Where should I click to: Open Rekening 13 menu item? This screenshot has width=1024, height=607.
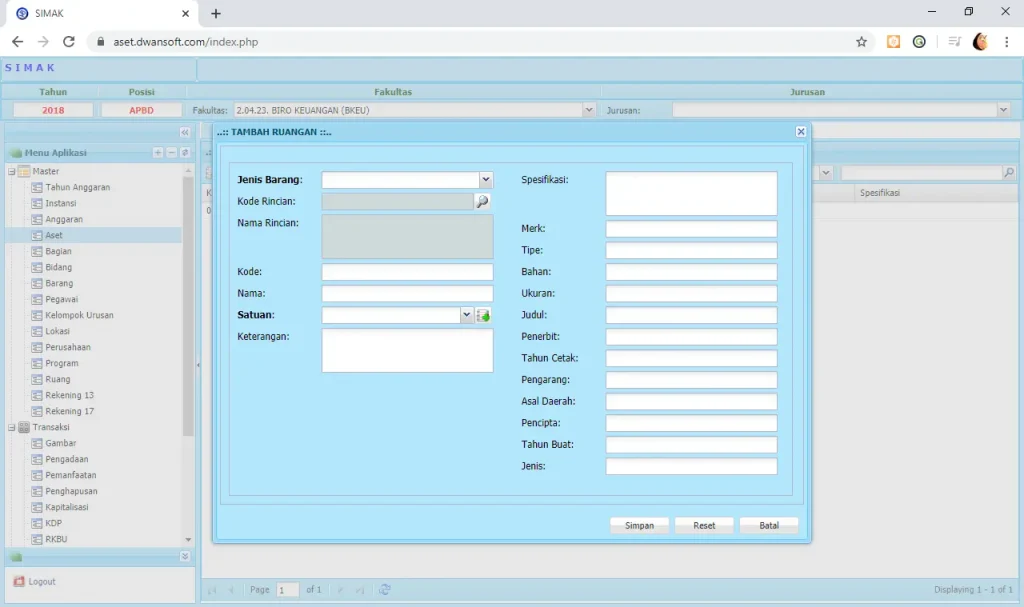pos(70,395)
